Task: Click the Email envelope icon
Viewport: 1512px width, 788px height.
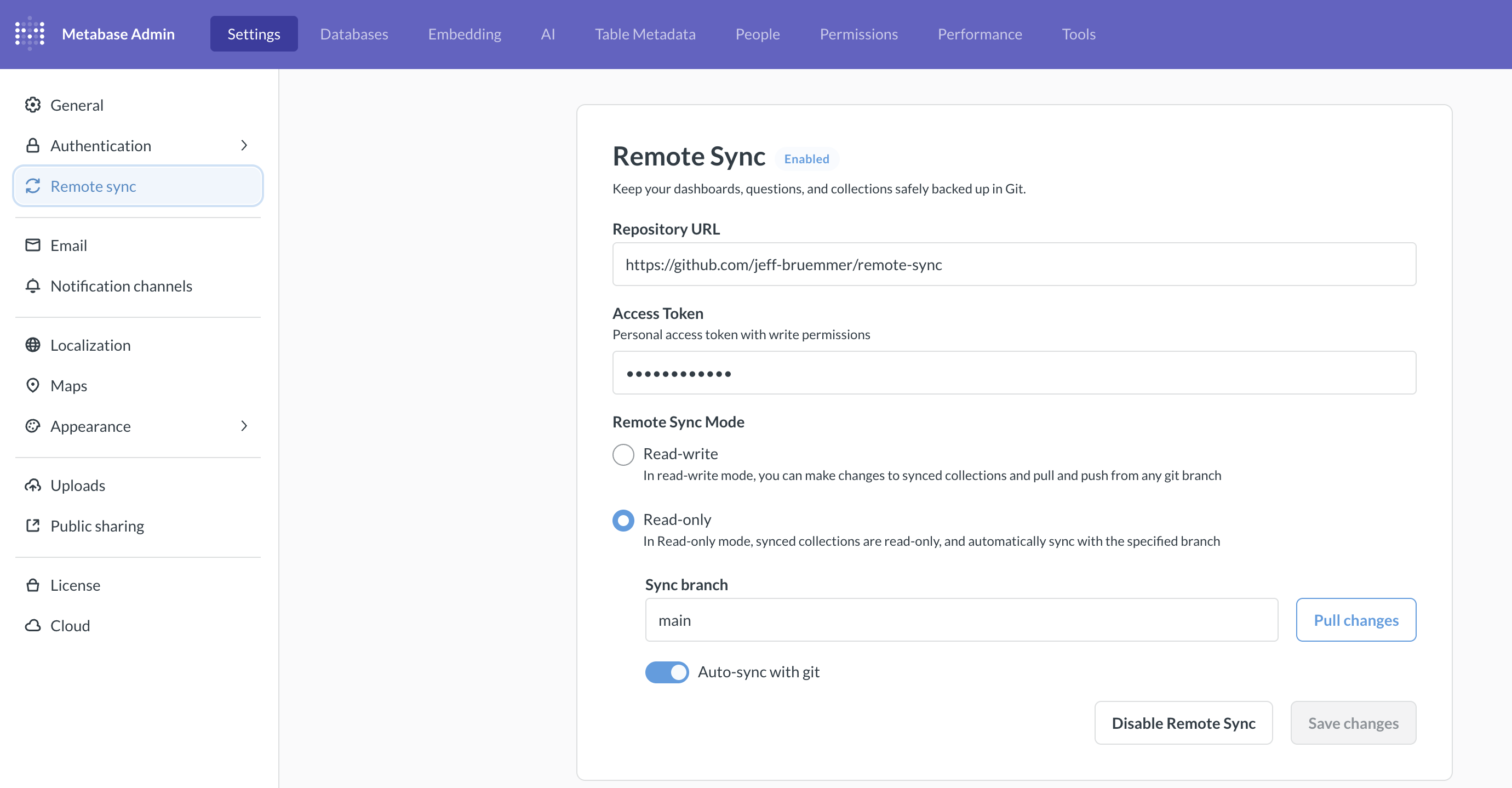Action: click(33, 245)
